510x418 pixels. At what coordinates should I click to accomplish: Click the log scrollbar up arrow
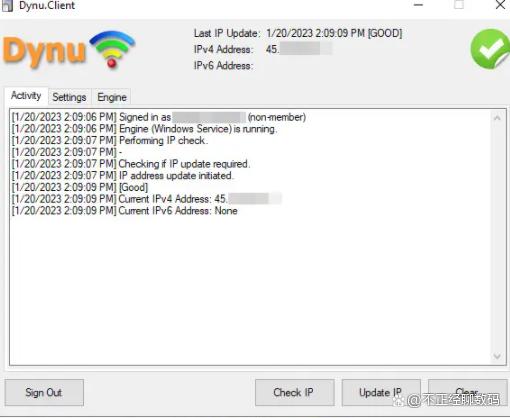[497, 118]
